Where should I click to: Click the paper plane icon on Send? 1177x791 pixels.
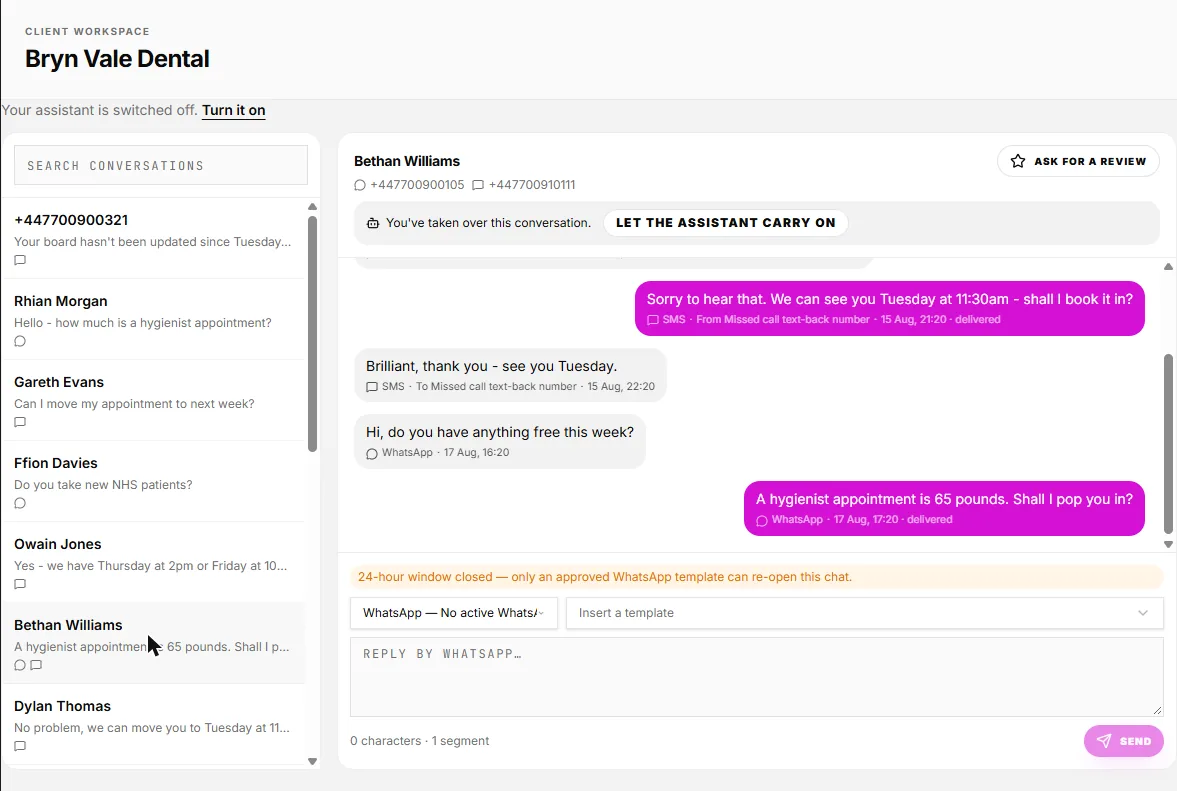[1103, 741]
